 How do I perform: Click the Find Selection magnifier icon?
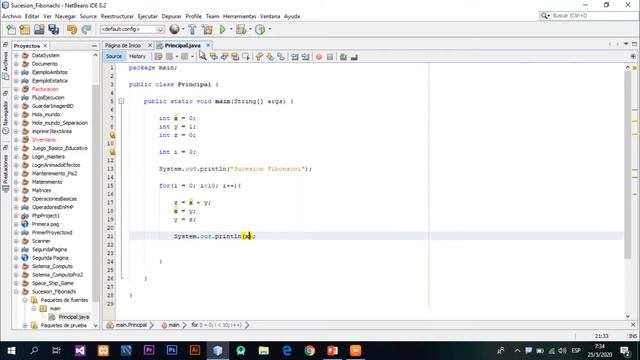pyautogui.click(x=202, y=57)
